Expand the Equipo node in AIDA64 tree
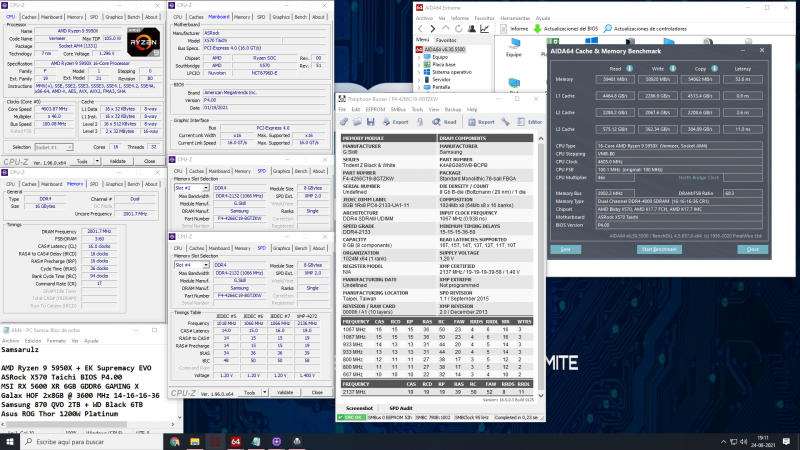The width and height of the screenshot is (800, 450). pyautogui.click(x=419, y=57)
